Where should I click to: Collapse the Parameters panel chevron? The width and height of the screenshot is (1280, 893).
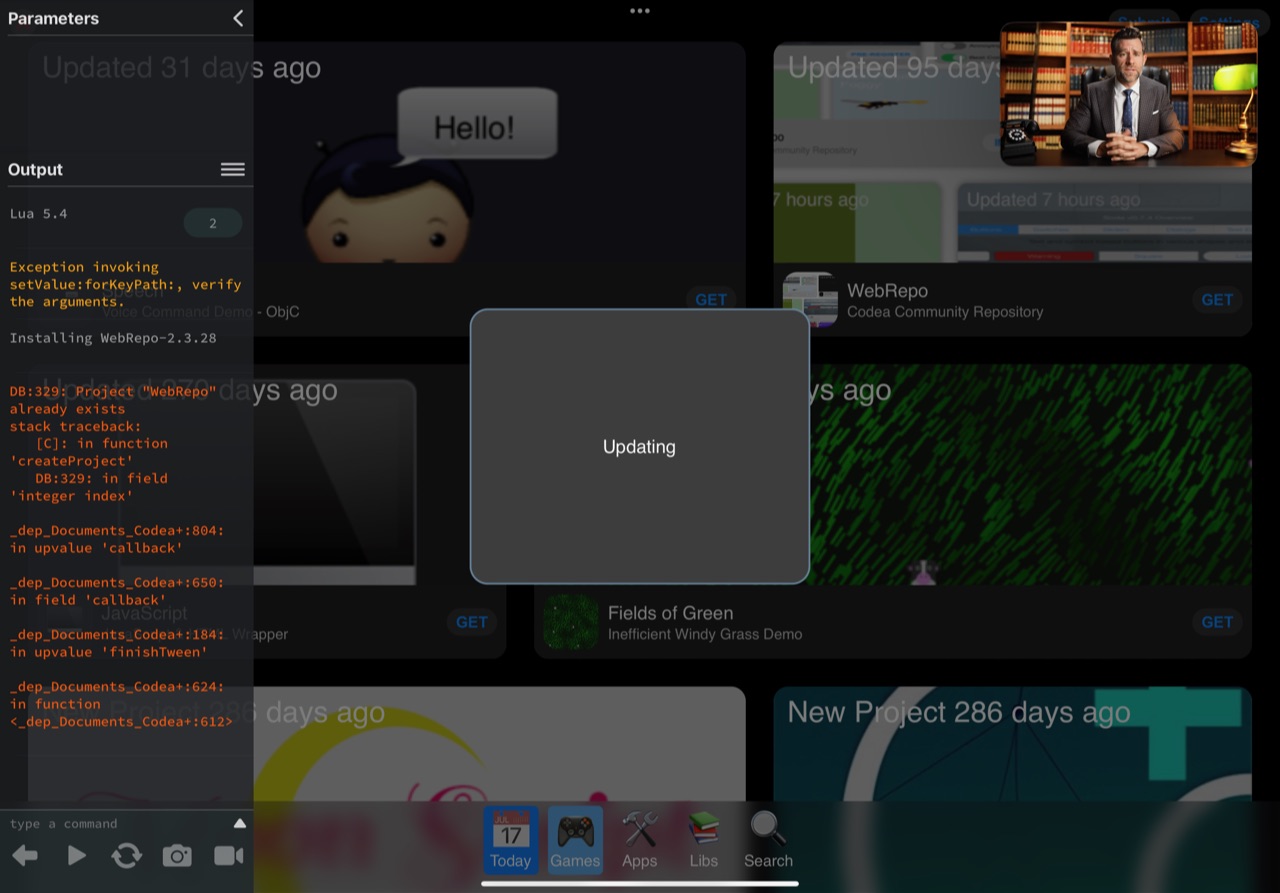click(x=238, y=18)
